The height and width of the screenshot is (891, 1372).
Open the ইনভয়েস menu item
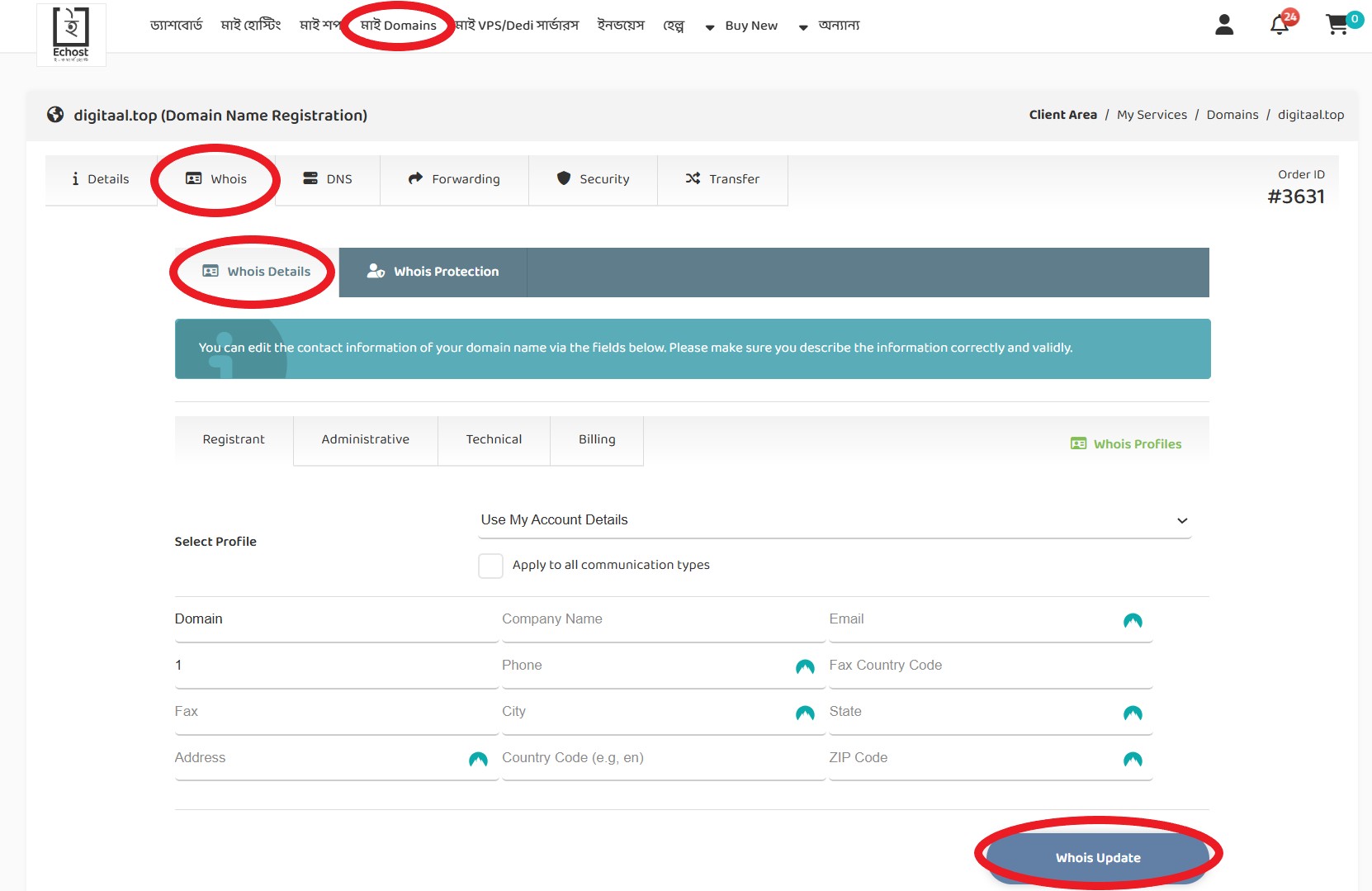621,26
